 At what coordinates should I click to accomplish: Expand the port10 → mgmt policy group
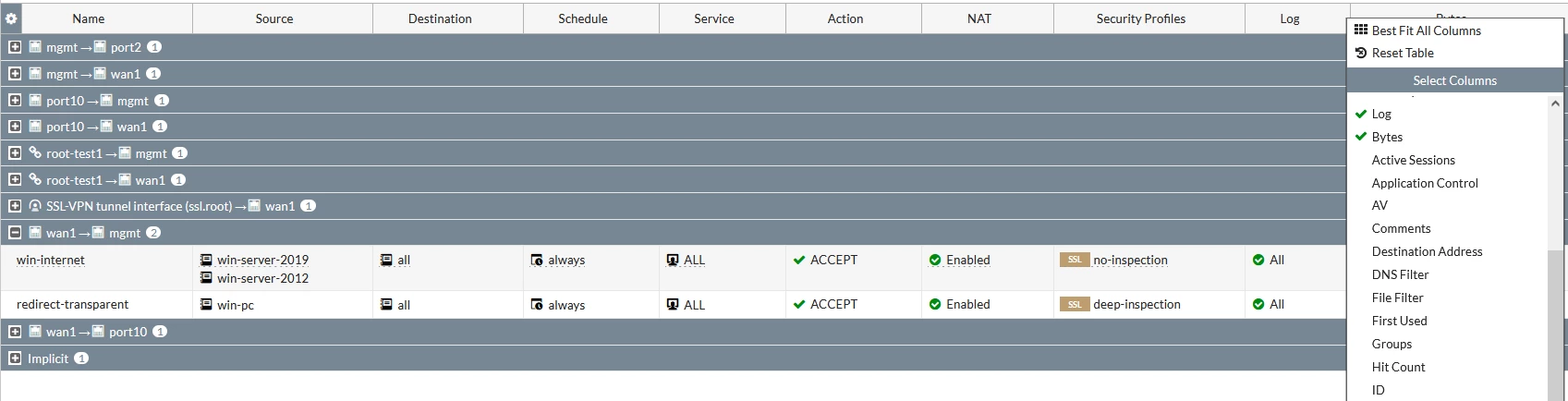tap(15, 100)
